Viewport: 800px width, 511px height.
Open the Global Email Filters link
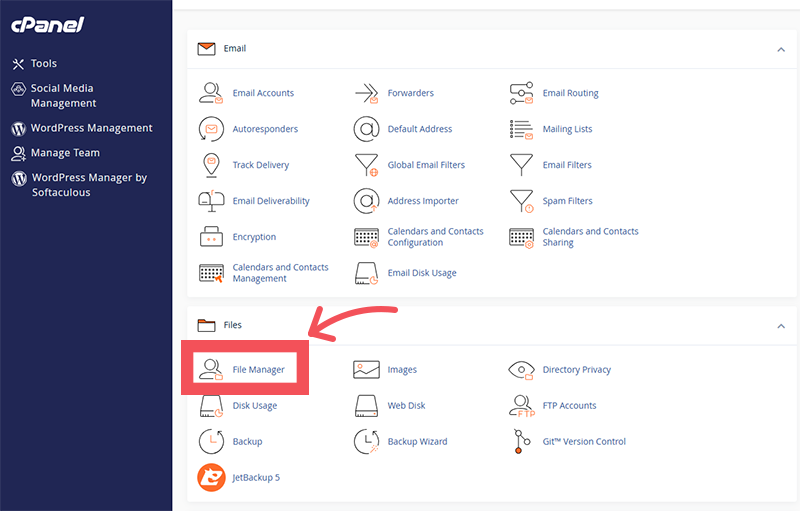point(426,165)
